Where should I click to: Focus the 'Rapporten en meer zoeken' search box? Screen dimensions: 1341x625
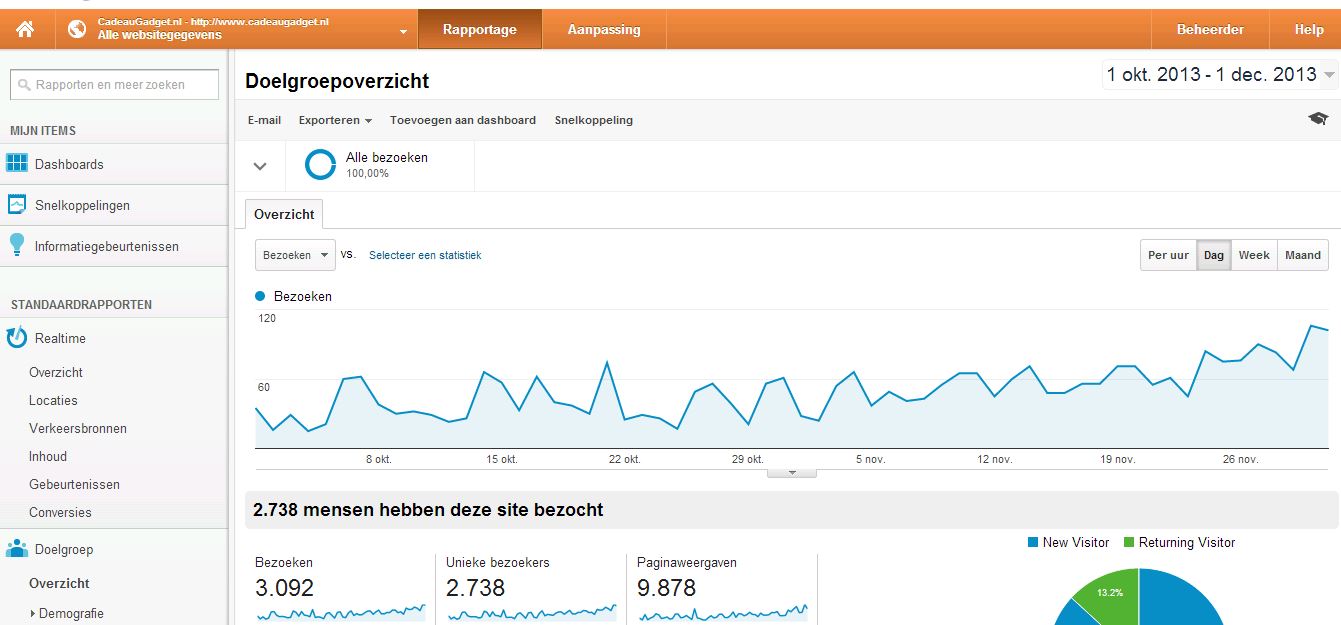pyautogui.click(x=114, y=85)
